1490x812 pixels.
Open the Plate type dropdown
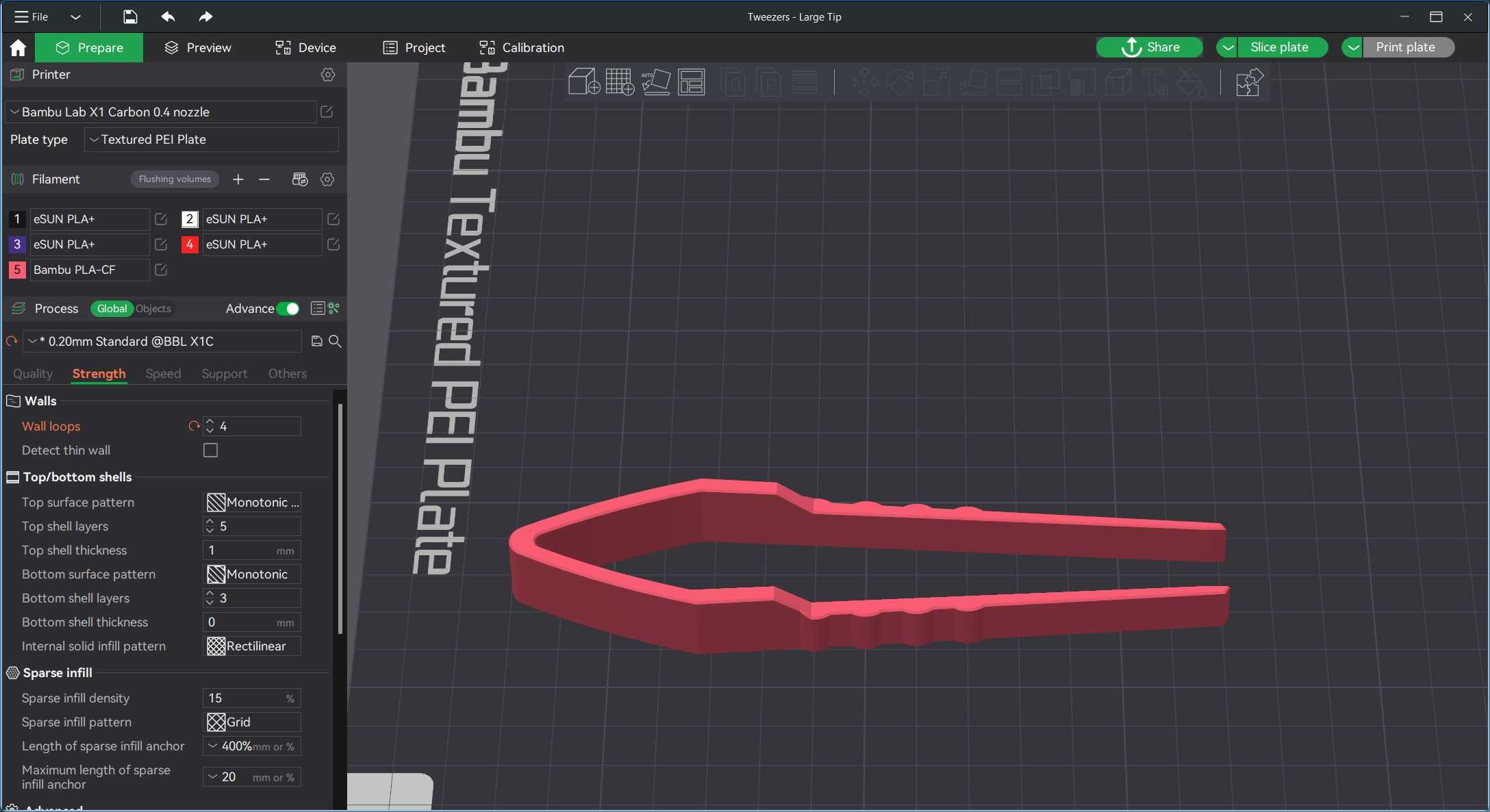click(212, 140)
